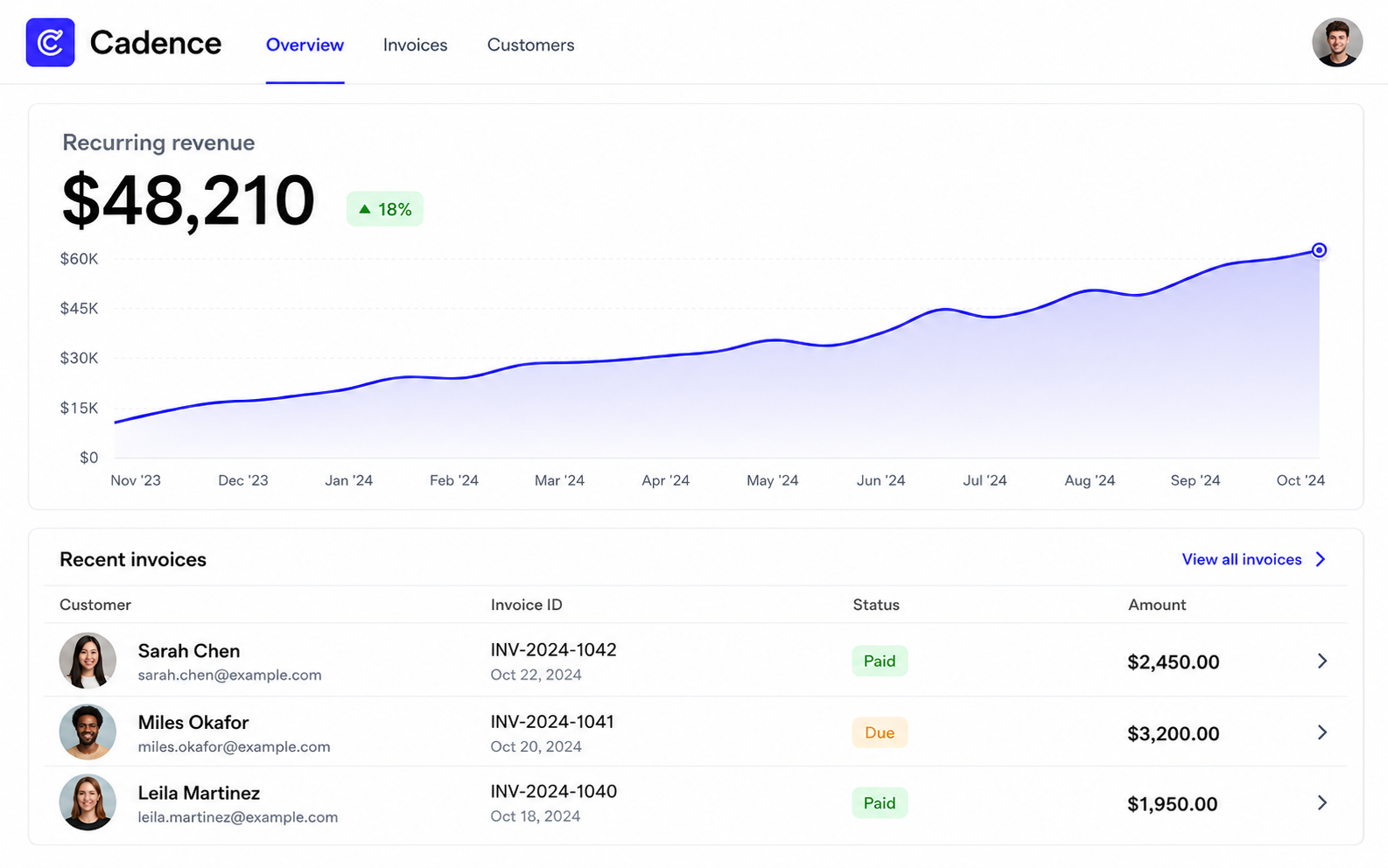Switch to the Overview tab
Viewport: 1388px width, 868px height.
click(305, 45)
